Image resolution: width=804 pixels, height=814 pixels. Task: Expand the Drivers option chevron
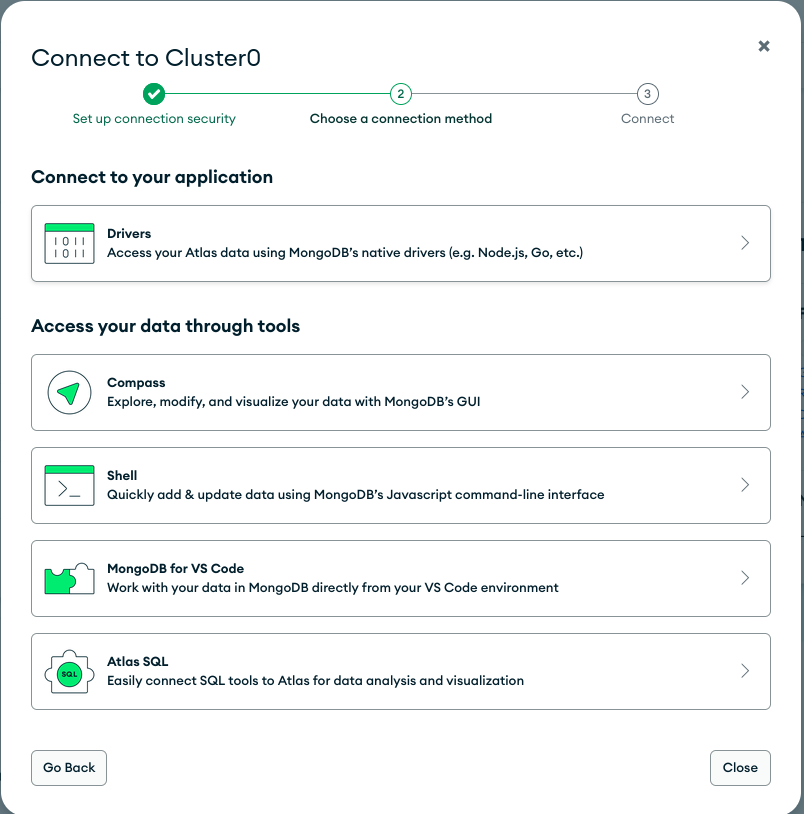tap(745, 243)
